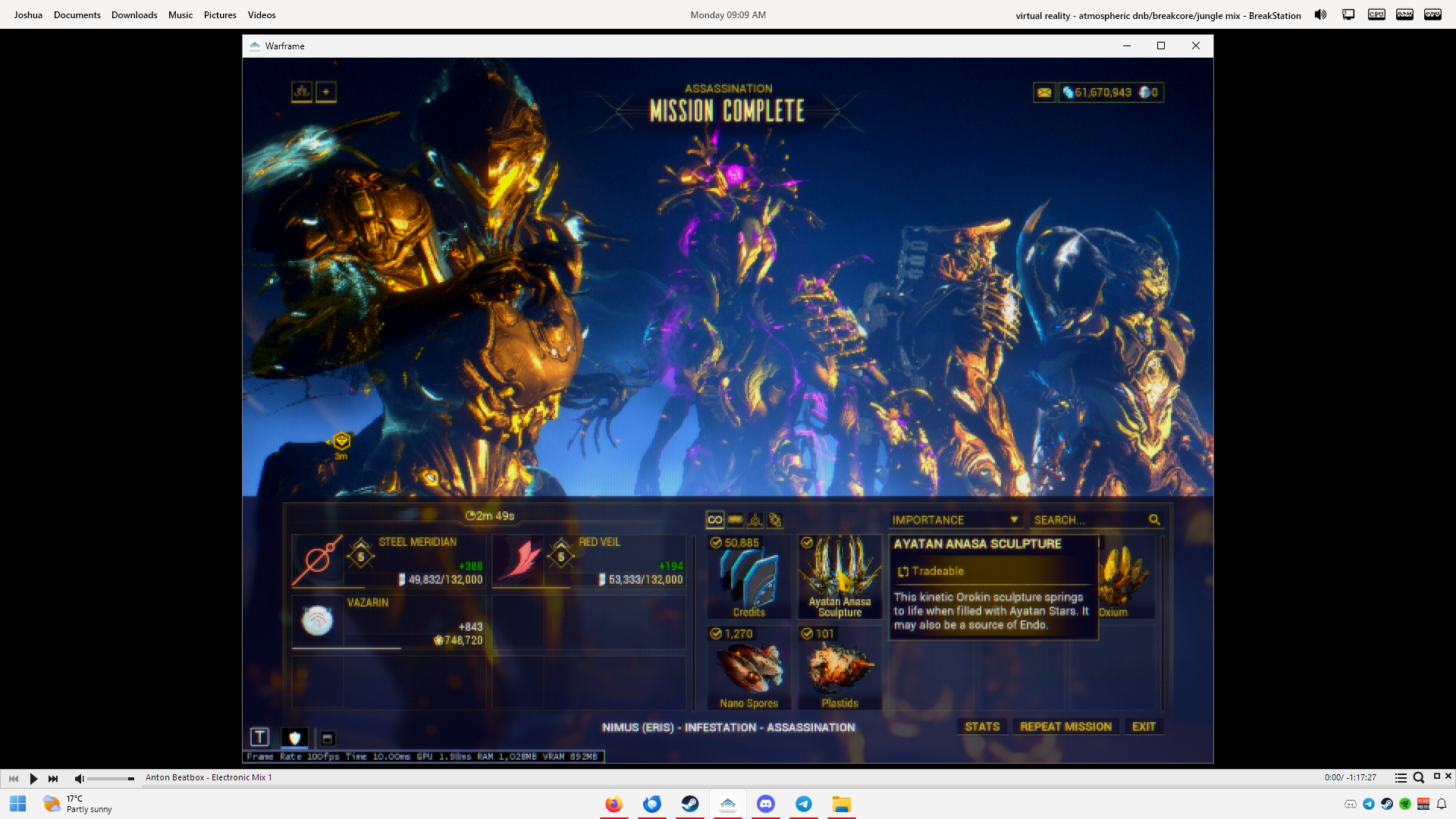Open Downloads in the top bar
The height and width of the screenshot is (819, 1456).
click(x=134, y=14)
